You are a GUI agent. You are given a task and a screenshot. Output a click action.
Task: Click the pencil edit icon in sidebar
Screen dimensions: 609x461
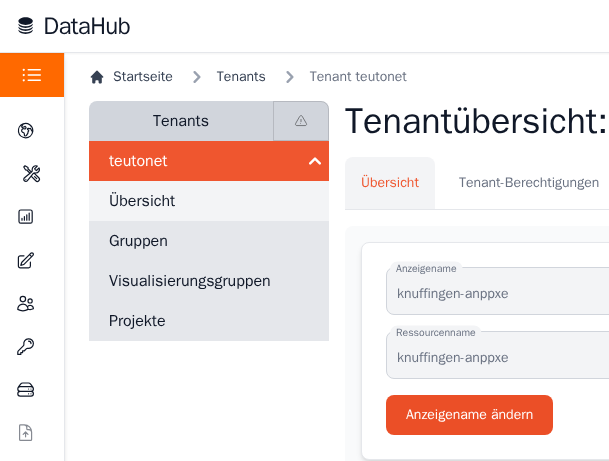click(x=26, y=261)
